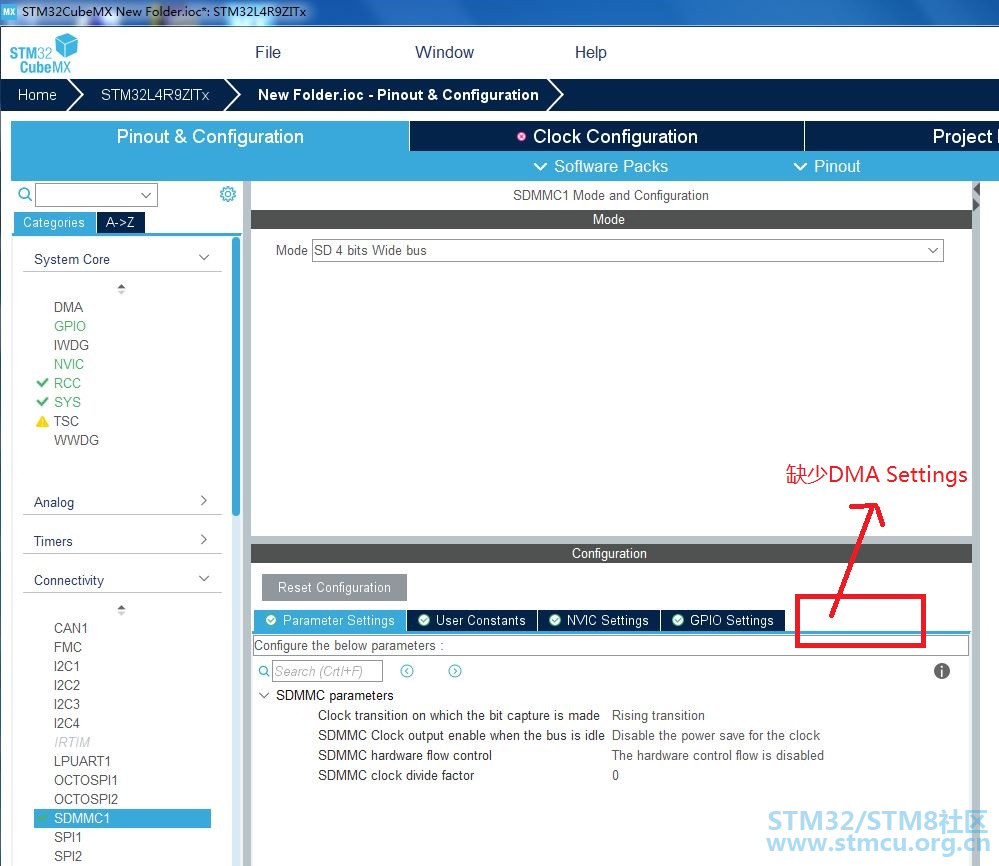
Task: Collapse the Connectivity category
Action: tap(204, 579)
